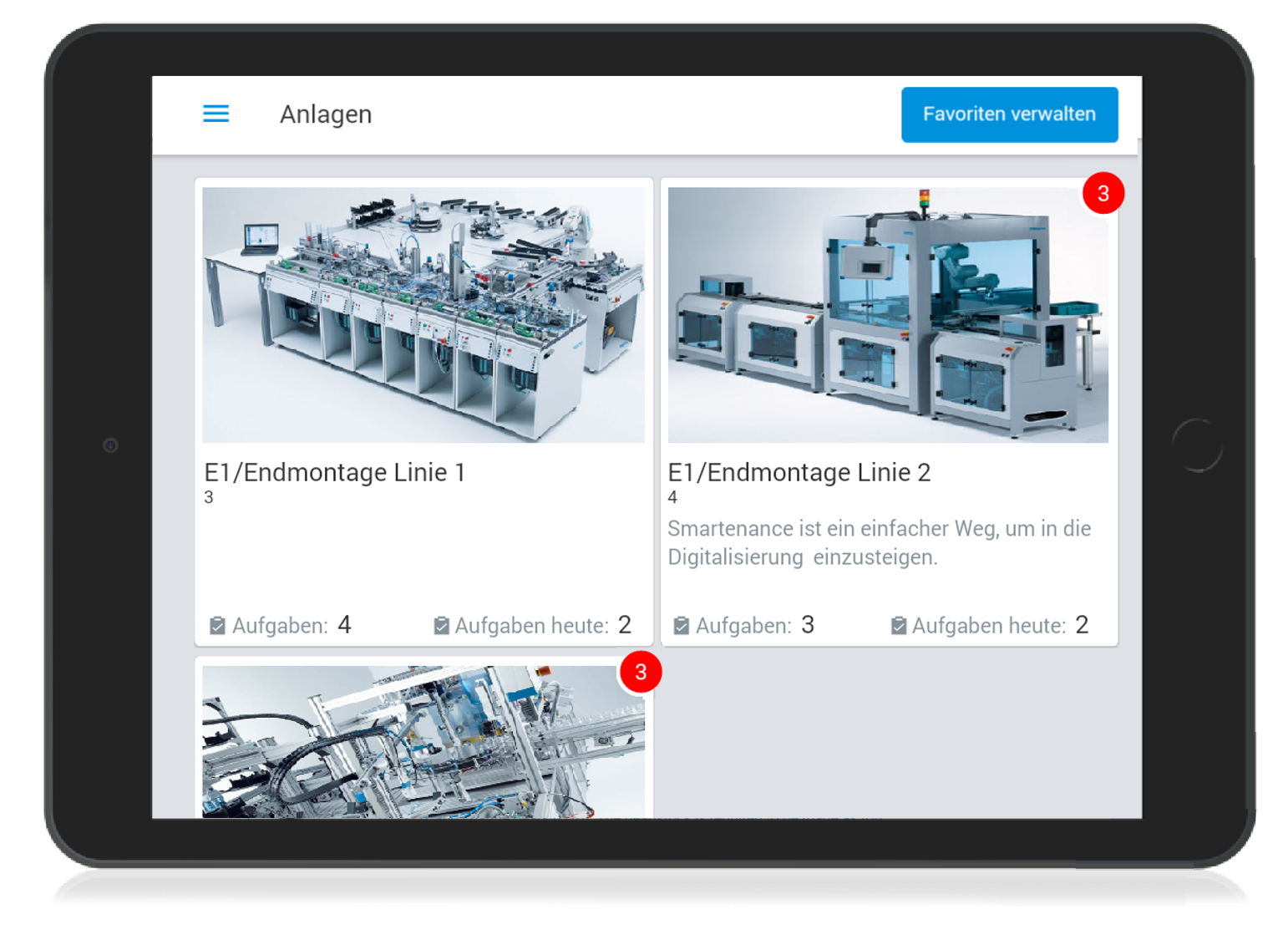Open the E1/Endmontage Linie 2 machine photo

tap(888, 315)
